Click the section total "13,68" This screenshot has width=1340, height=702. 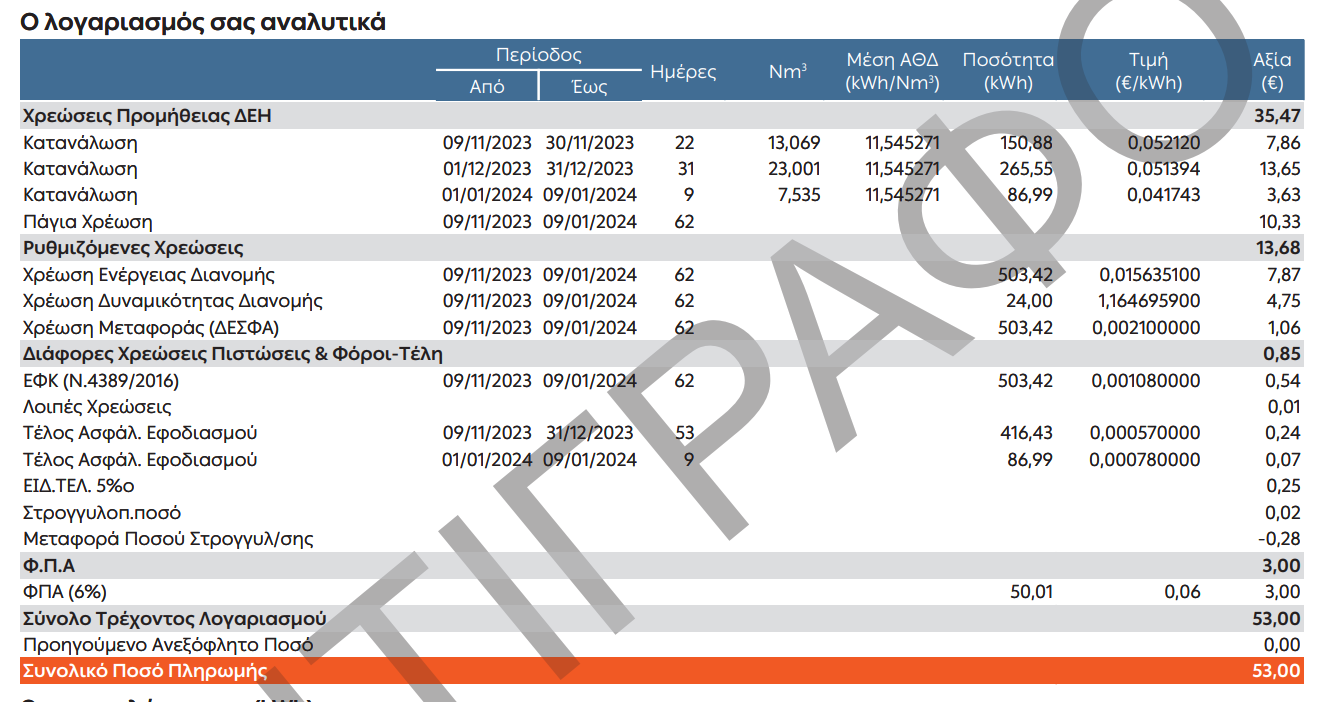[1278, 248]
